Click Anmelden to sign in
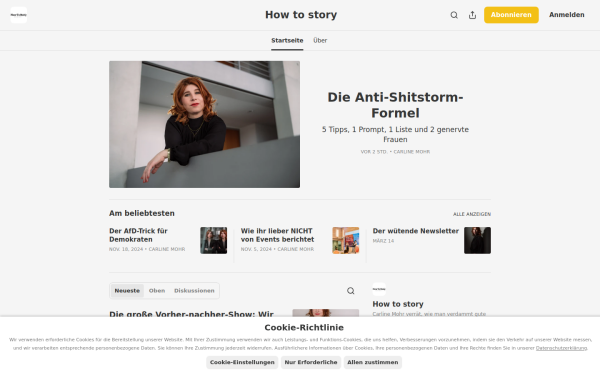The image size is (600, 375). click(x=566, y=15)
